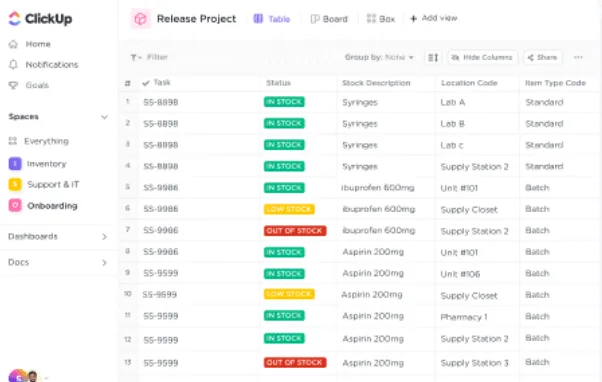This screenshot has width=602, height=382.
Task: Open Notifications in sidebar
Action: [52, 64]
